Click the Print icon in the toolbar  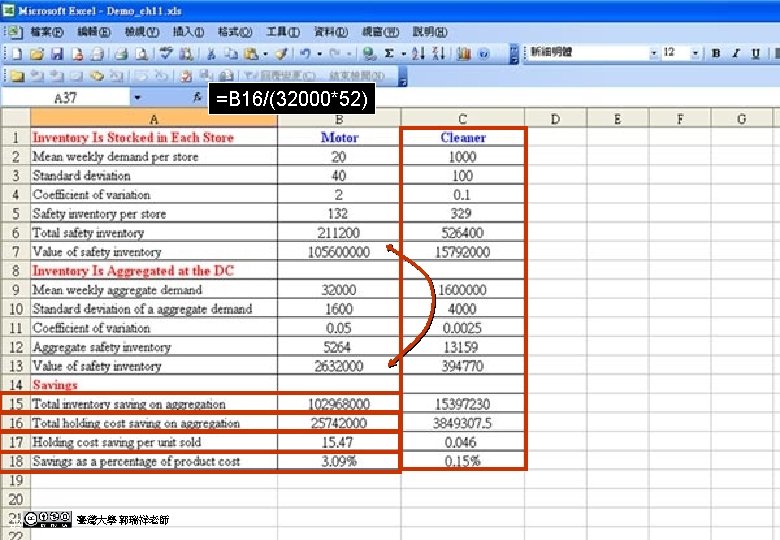121,54
